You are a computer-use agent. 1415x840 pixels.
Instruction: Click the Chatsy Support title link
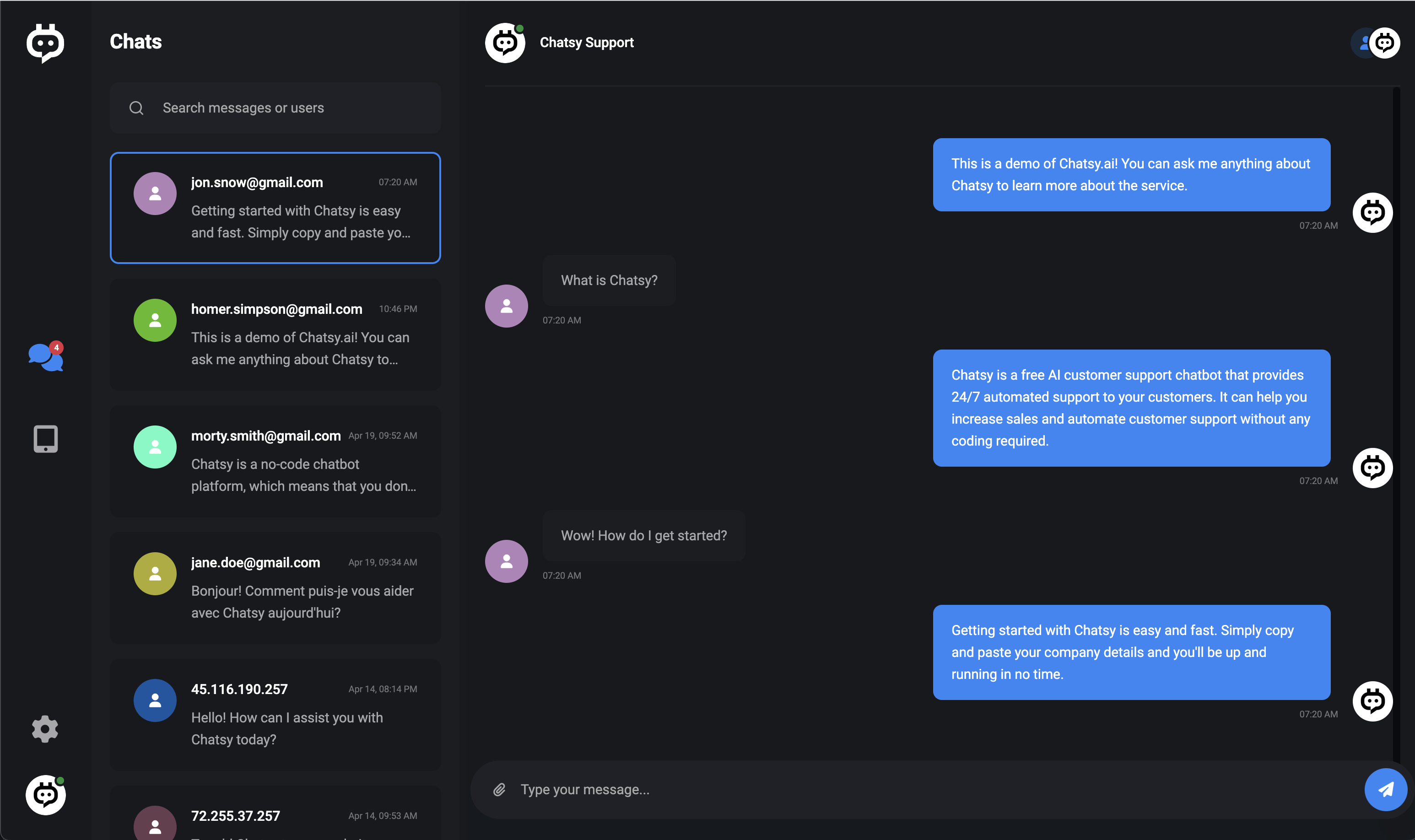tap(586, 43)
